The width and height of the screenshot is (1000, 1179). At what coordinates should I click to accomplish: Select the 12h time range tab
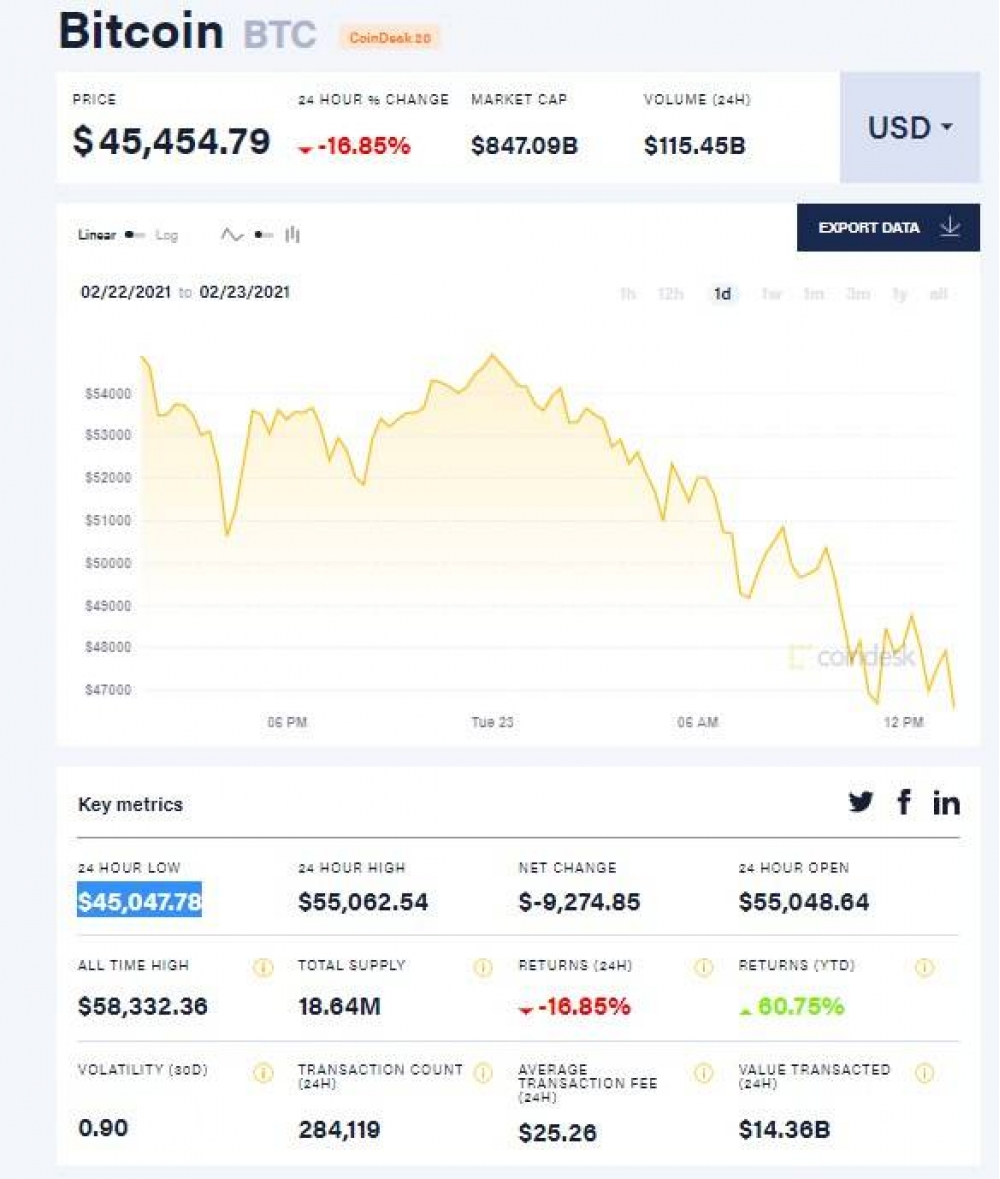coord(671,294)
